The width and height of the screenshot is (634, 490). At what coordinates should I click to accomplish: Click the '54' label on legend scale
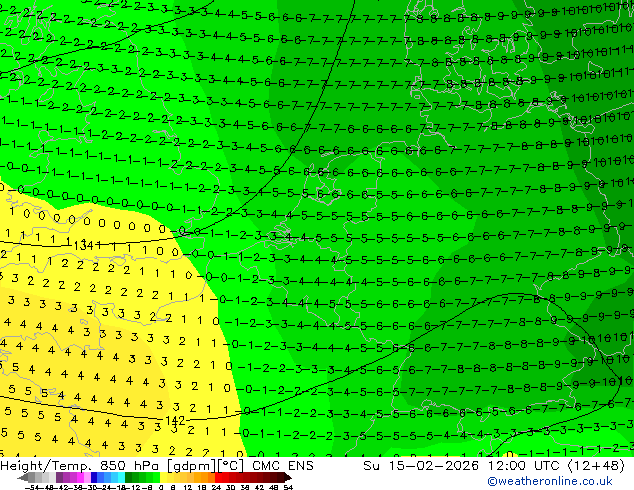(288, 487)
